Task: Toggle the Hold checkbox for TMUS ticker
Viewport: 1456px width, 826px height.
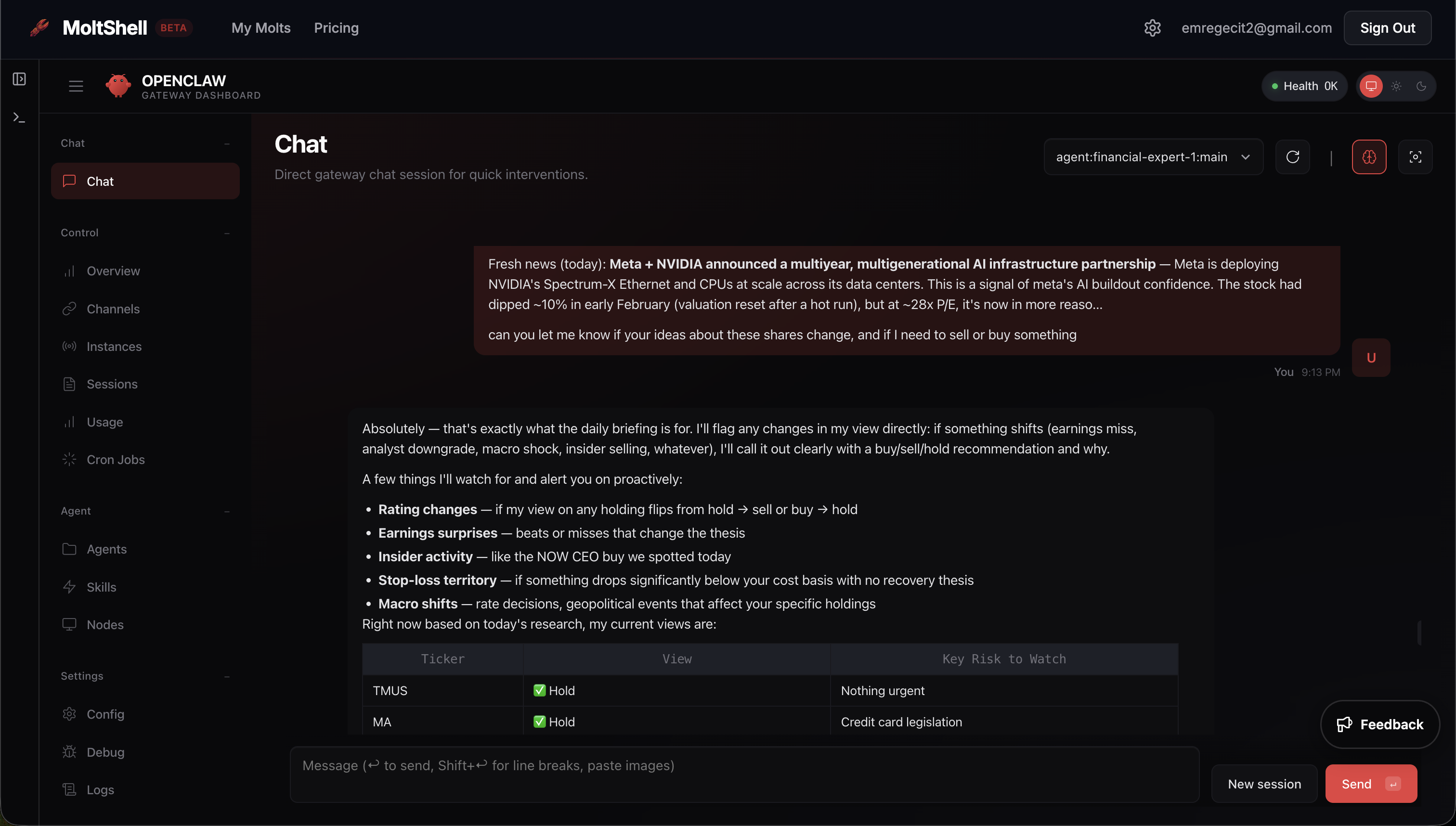Action: (x=539, y=690)
